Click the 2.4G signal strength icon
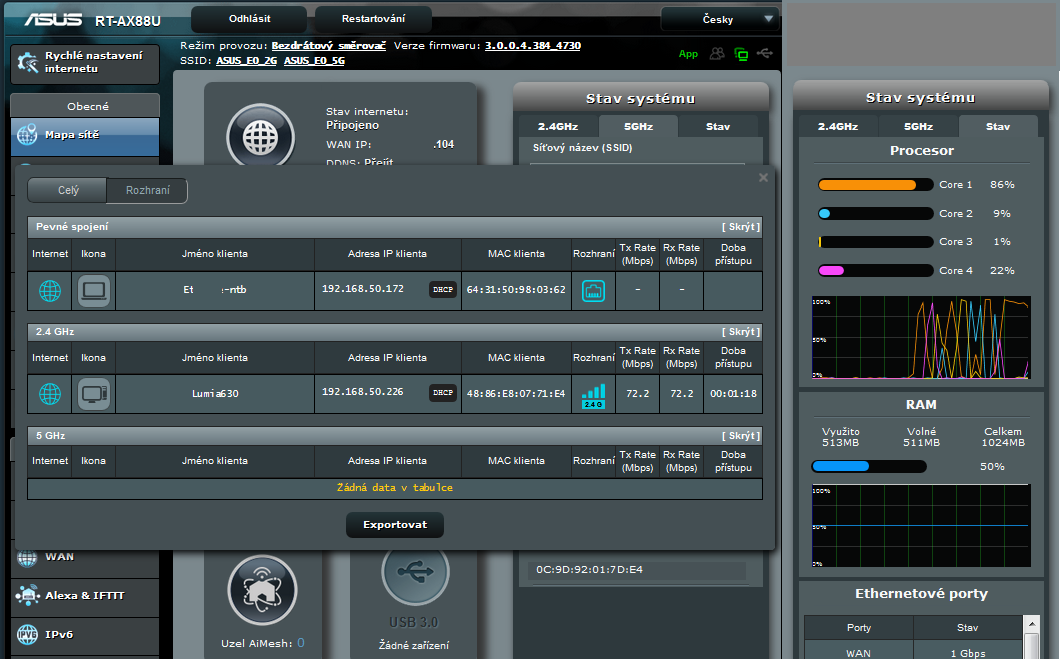The image size is (1060, 659). (594, 396)
